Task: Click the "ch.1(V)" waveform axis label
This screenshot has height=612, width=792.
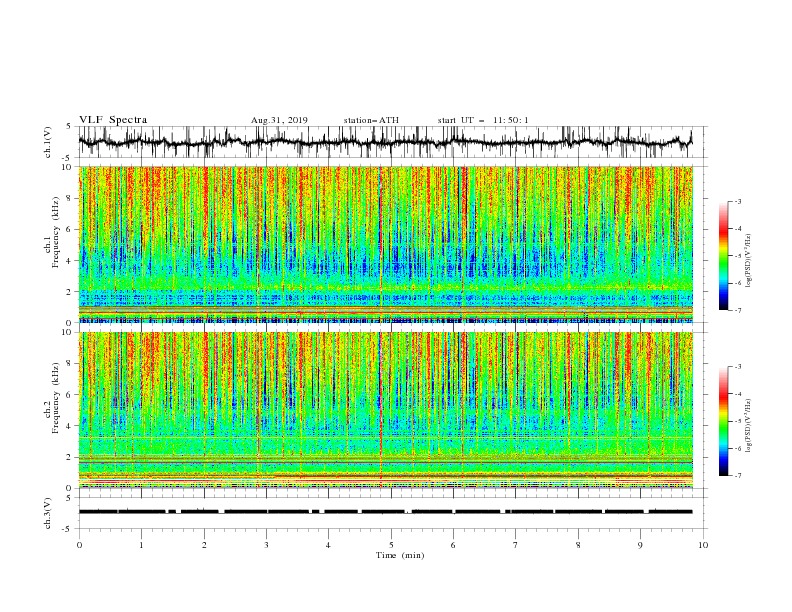Action: pyautogui.click(x=48, y=142)
